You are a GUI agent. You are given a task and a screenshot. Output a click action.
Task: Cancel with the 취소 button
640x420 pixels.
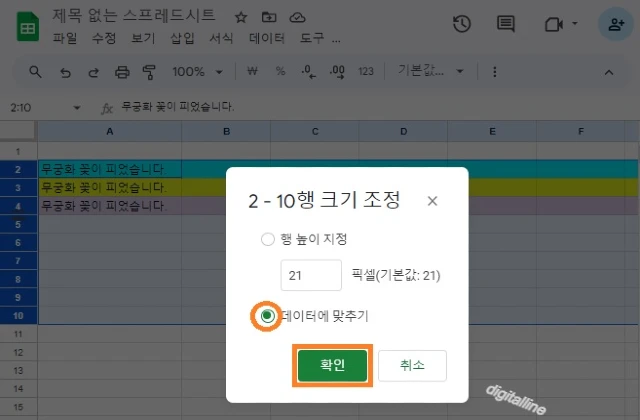412,365
